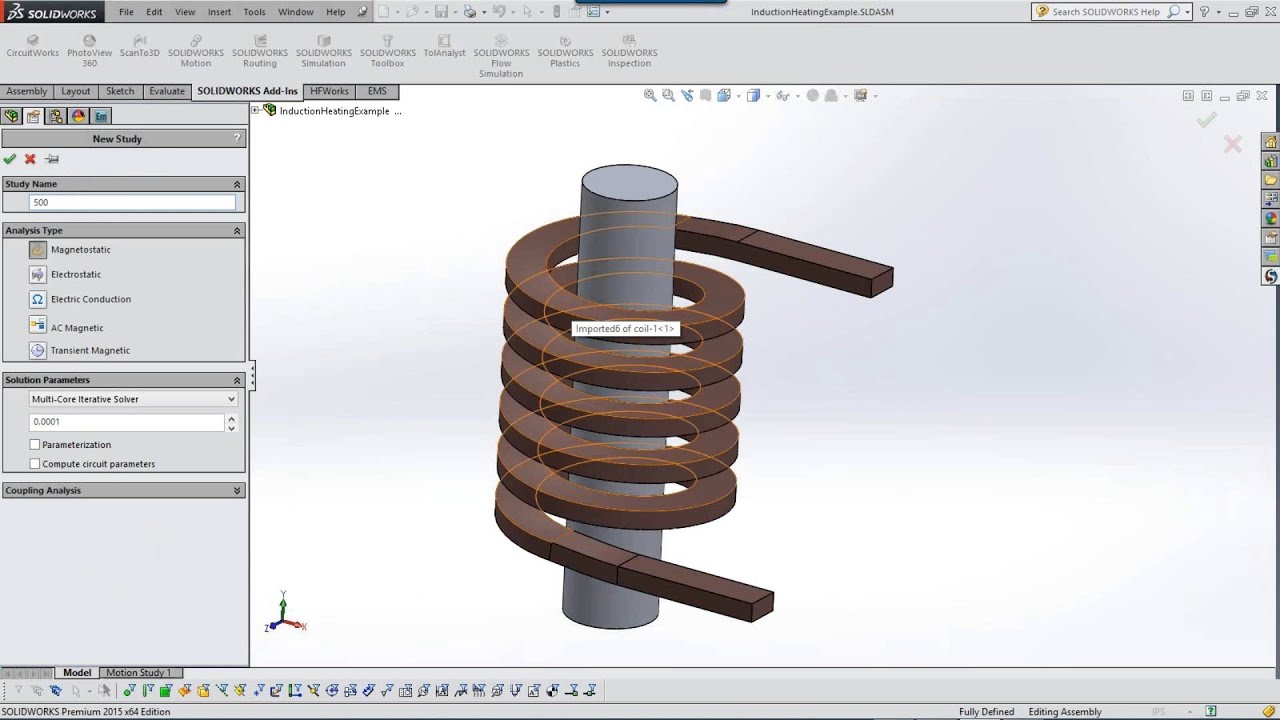This screenshot has height=720, width=1280.
Task: Accept the New Study with green checkmark
Action: [x=10, y=159]
